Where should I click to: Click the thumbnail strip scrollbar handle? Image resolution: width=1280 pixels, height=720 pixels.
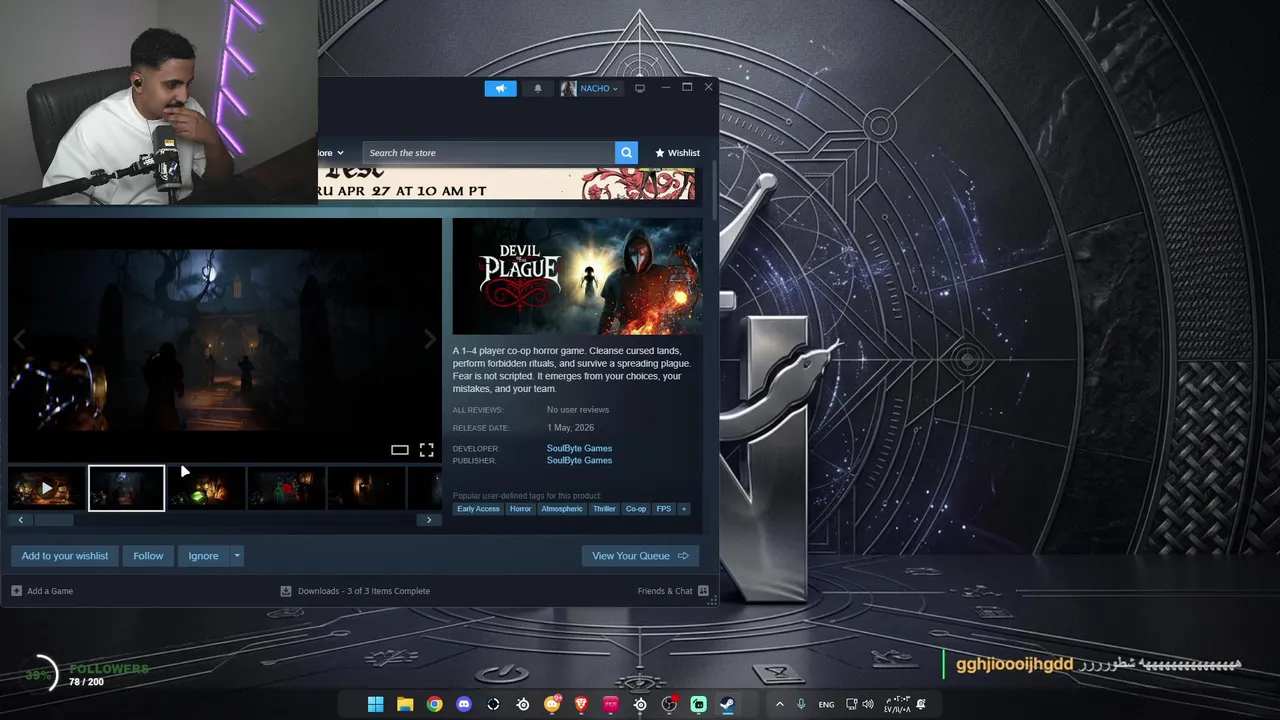[x=53, y=520]
